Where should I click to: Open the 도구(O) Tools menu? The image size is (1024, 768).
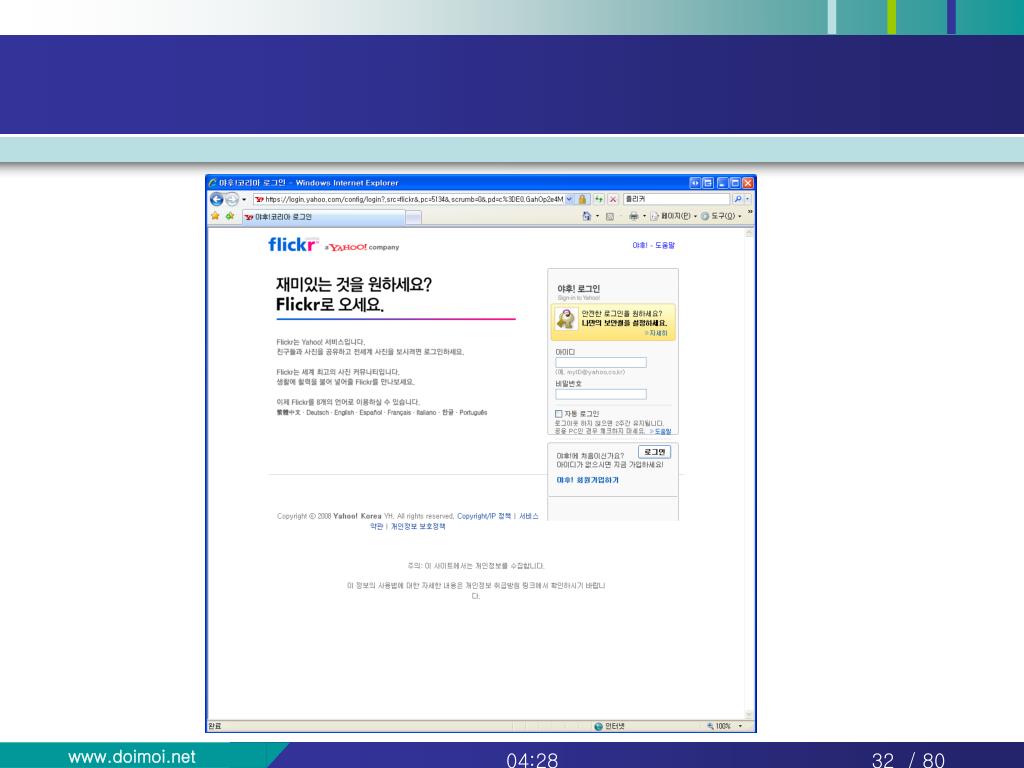(x=721, y=216)
